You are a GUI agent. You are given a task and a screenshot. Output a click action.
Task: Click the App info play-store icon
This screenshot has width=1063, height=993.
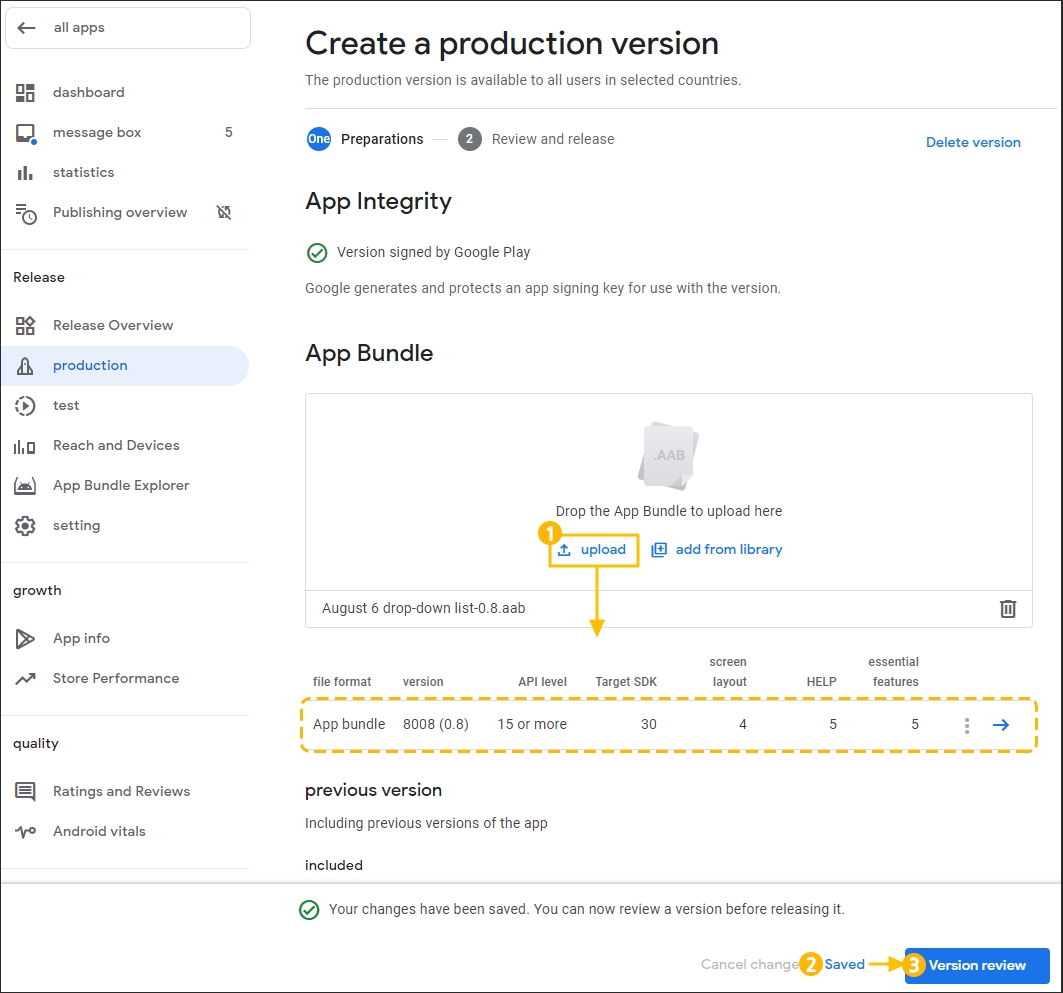(x=25, y=639)
